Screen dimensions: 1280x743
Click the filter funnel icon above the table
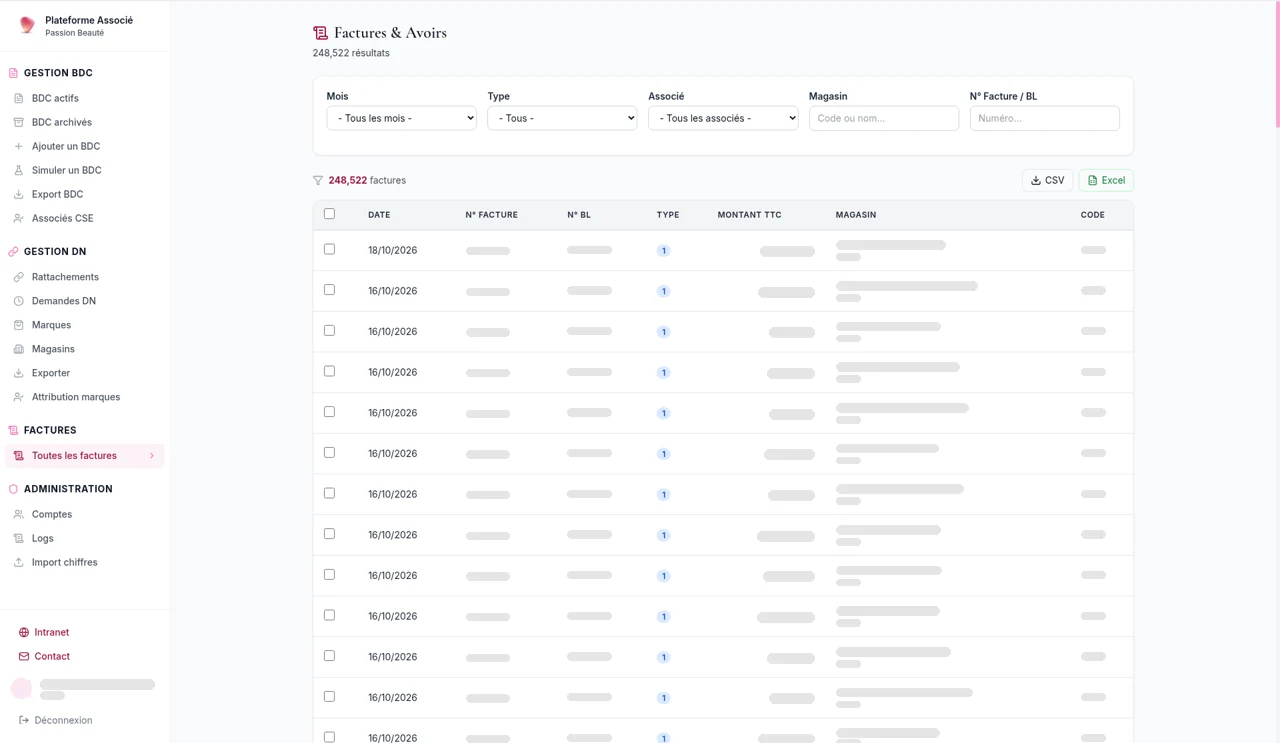click(318, 181)
